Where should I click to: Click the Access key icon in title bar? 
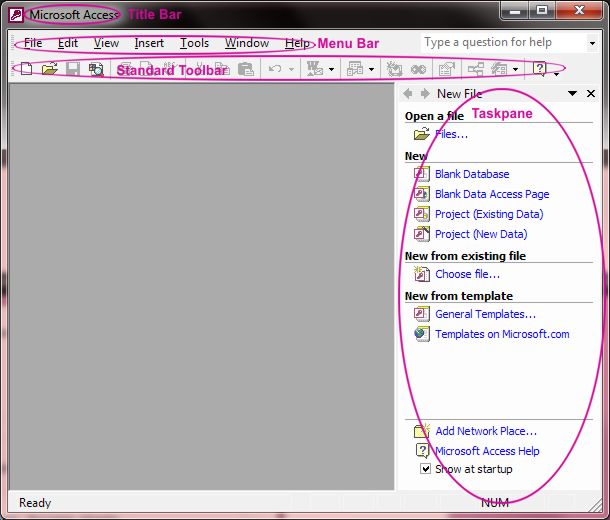[16, 15]
